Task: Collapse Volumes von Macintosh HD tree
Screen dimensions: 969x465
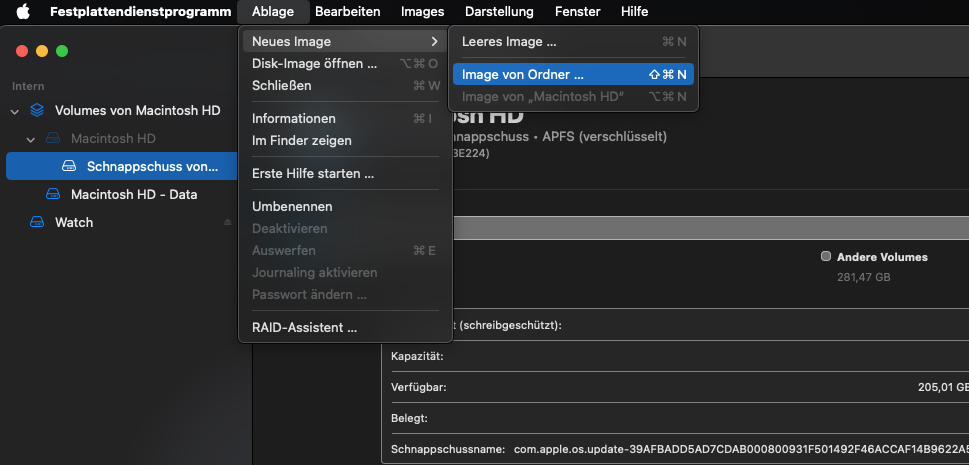Action: (x=14, y=111)
